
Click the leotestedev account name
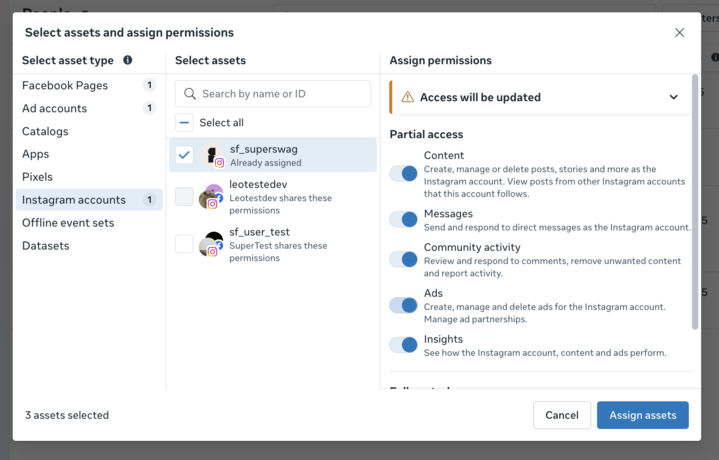click(258, 184)
